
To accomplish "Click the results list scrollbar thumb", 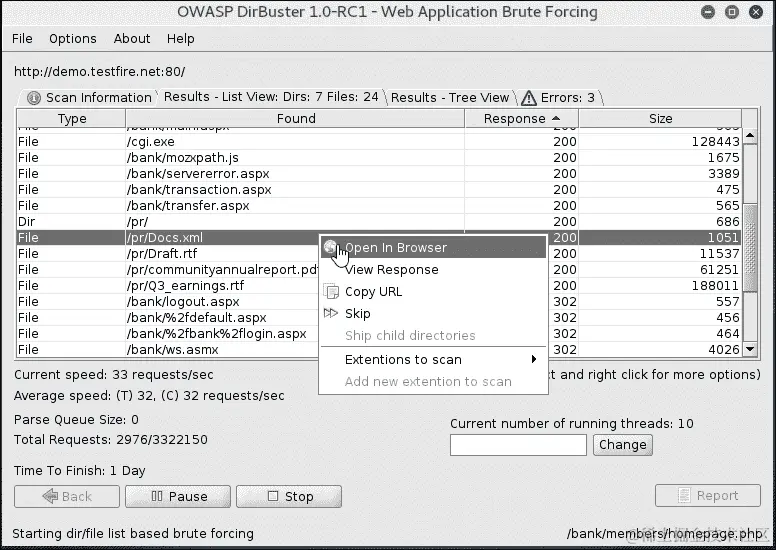I will [750, 248].
